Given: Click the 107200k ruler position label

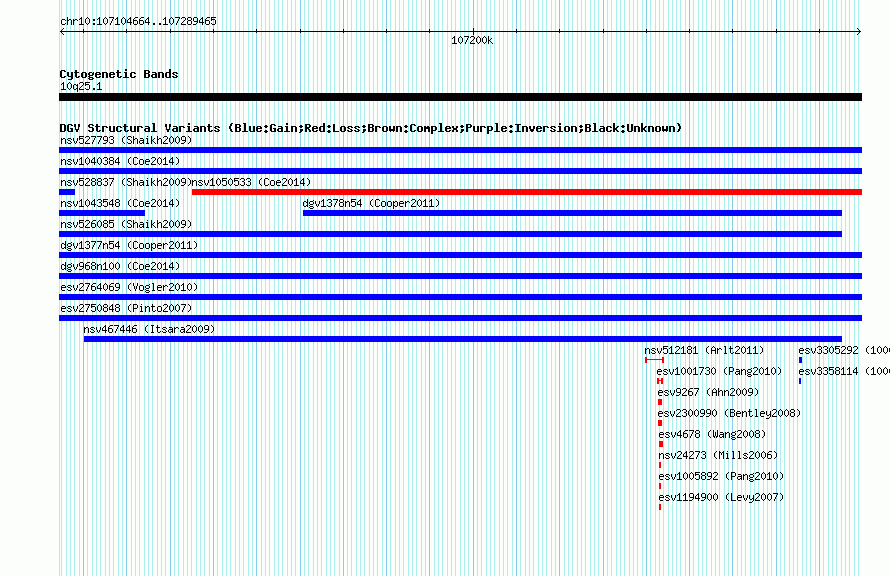Looking at the screenshot, I should tap(472, 40).
